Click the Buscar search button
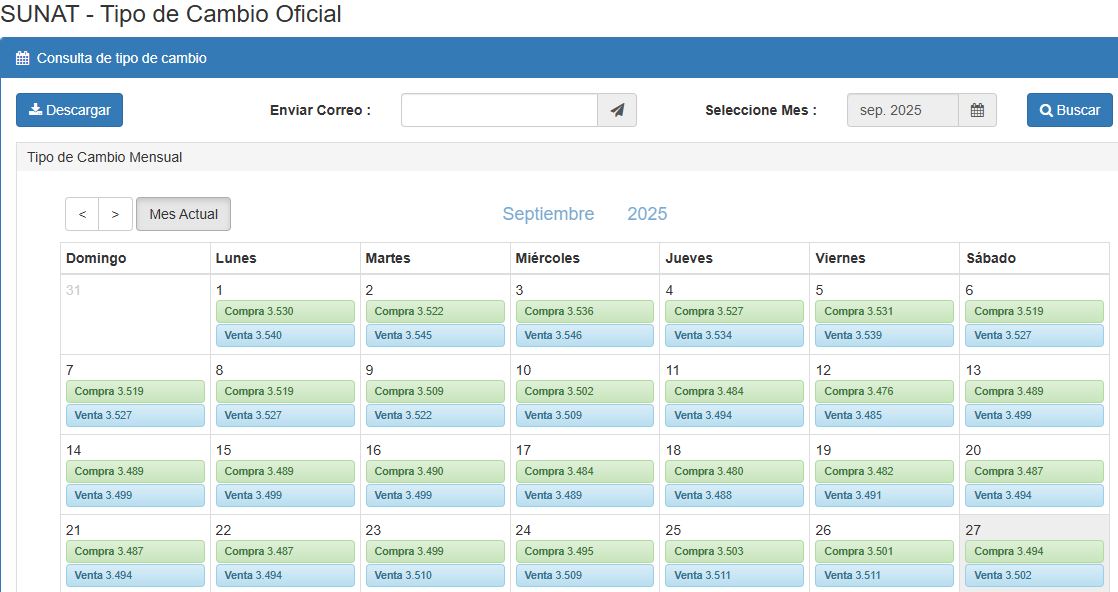The image size is (1118, 592). click(x=1070, y=110)
